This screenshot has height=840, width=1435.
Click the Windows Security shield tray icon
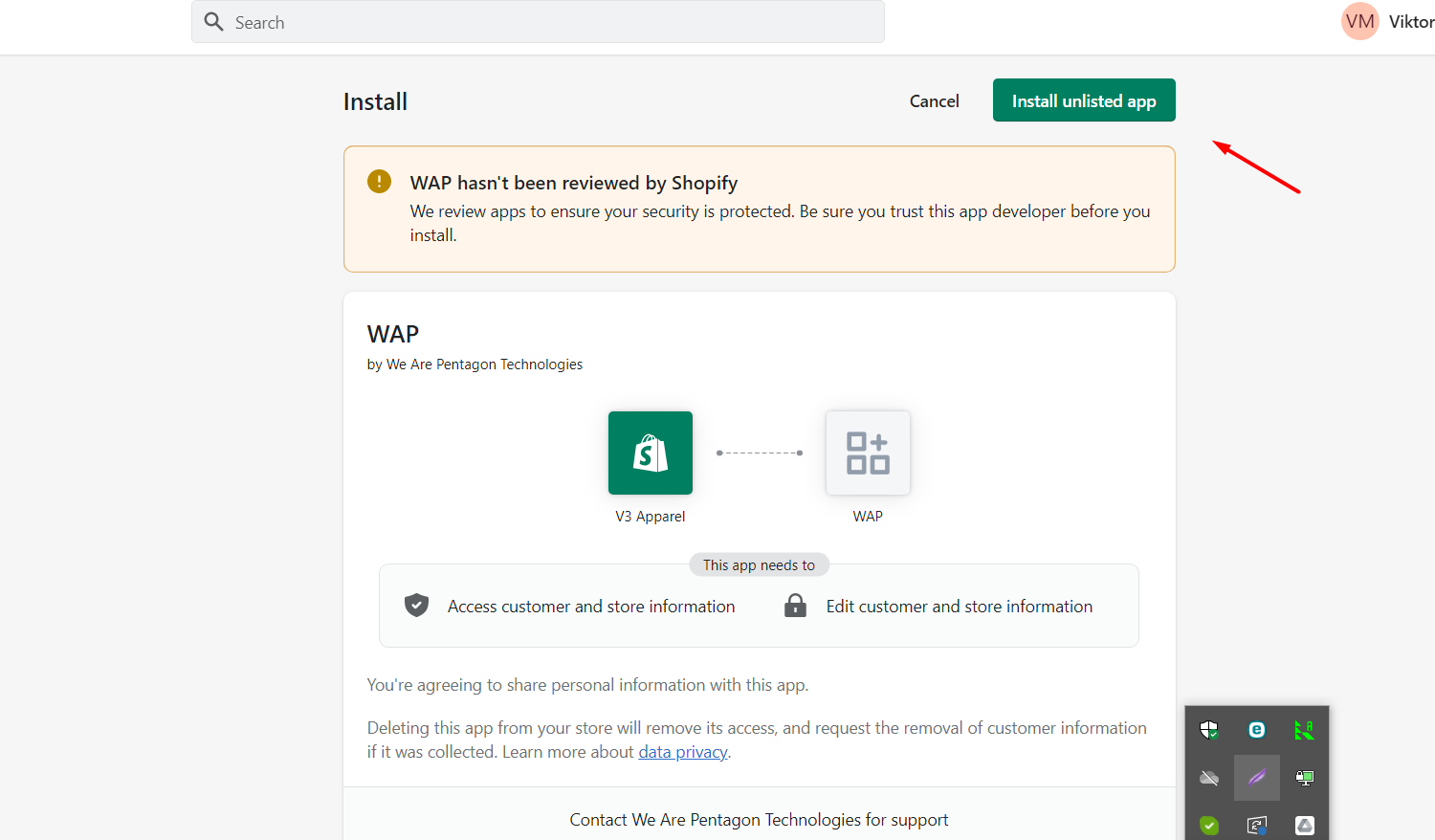(x=1209, y=730)
